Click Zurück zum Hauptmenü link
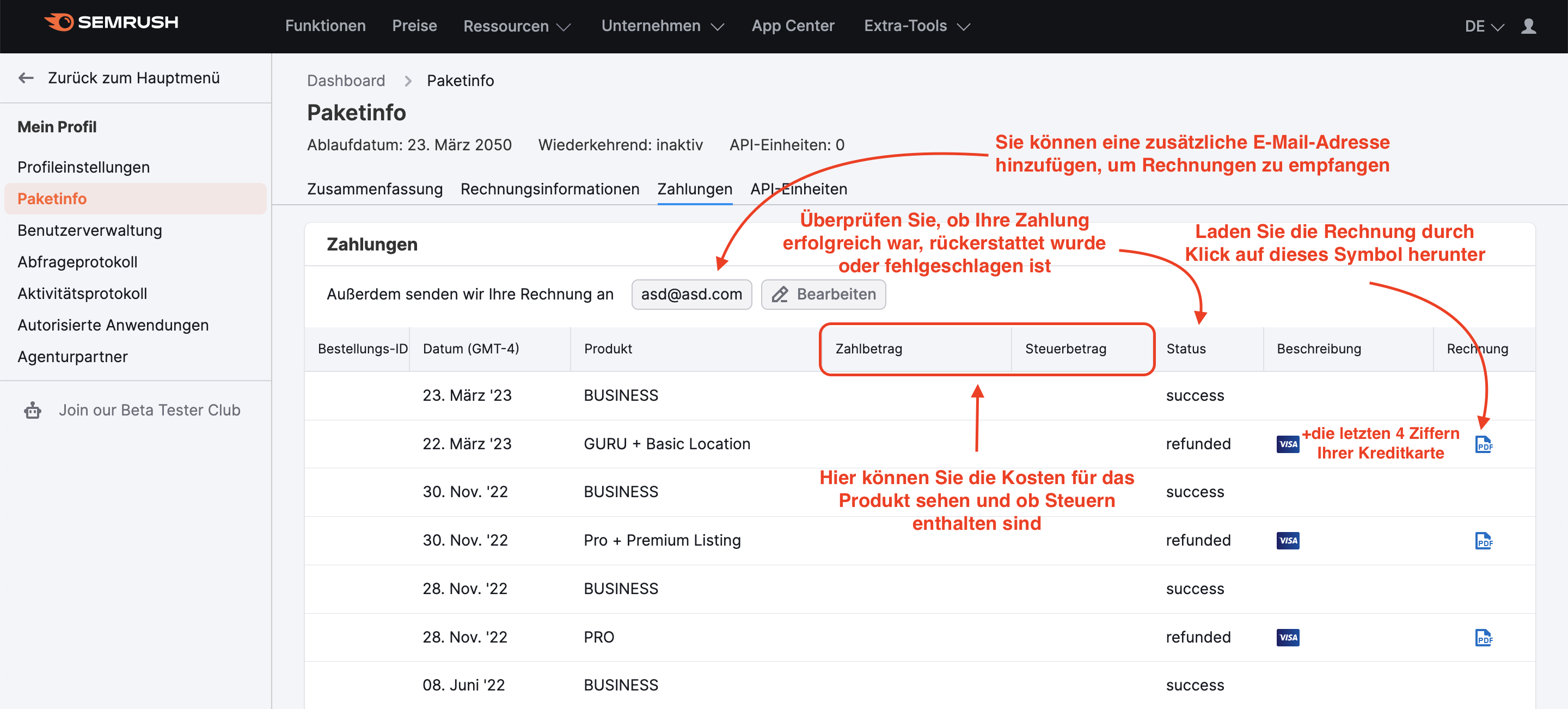The height and width of the screenshot is (709, 1568). (133, 78)
